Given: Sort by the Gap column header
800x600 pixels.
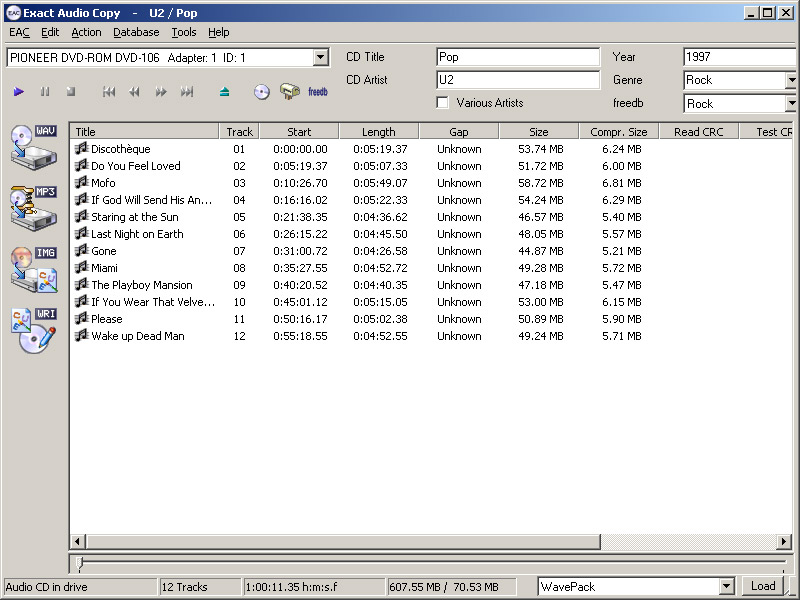Looking at the screenshot, I should point(459,132).
